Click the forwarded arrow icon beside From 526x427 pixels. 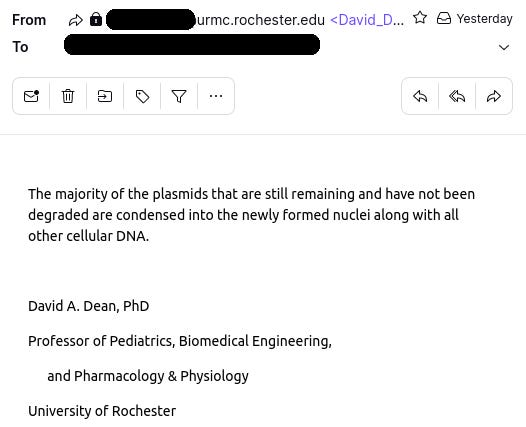(75, 20)
